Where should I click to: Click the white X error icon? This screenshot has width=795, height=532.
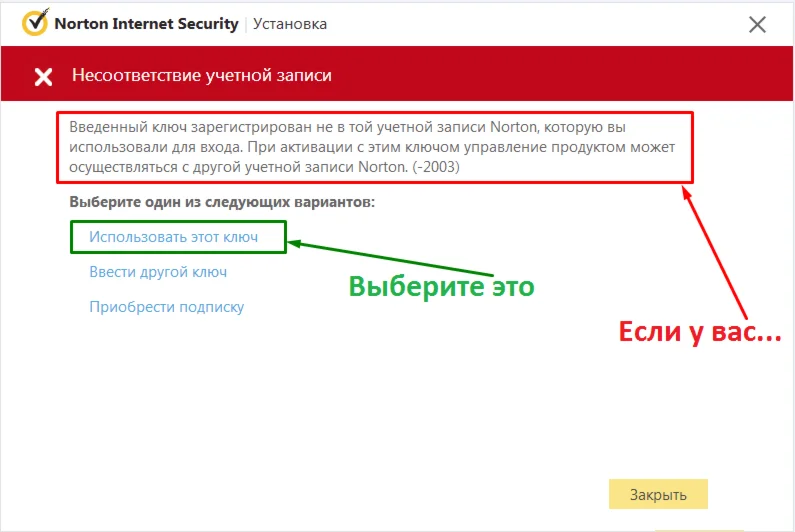coord(43,76)
